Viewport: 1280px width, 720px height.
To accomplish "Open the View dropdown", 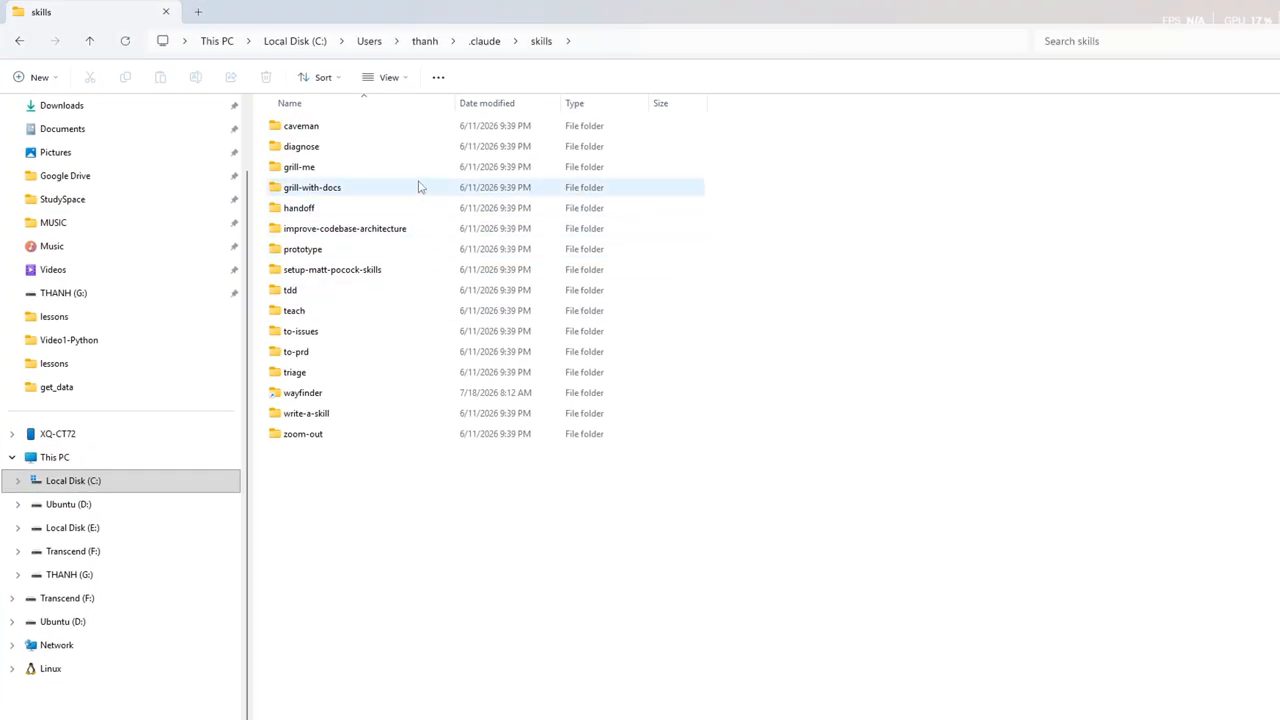I will click(x=385, y=77).
